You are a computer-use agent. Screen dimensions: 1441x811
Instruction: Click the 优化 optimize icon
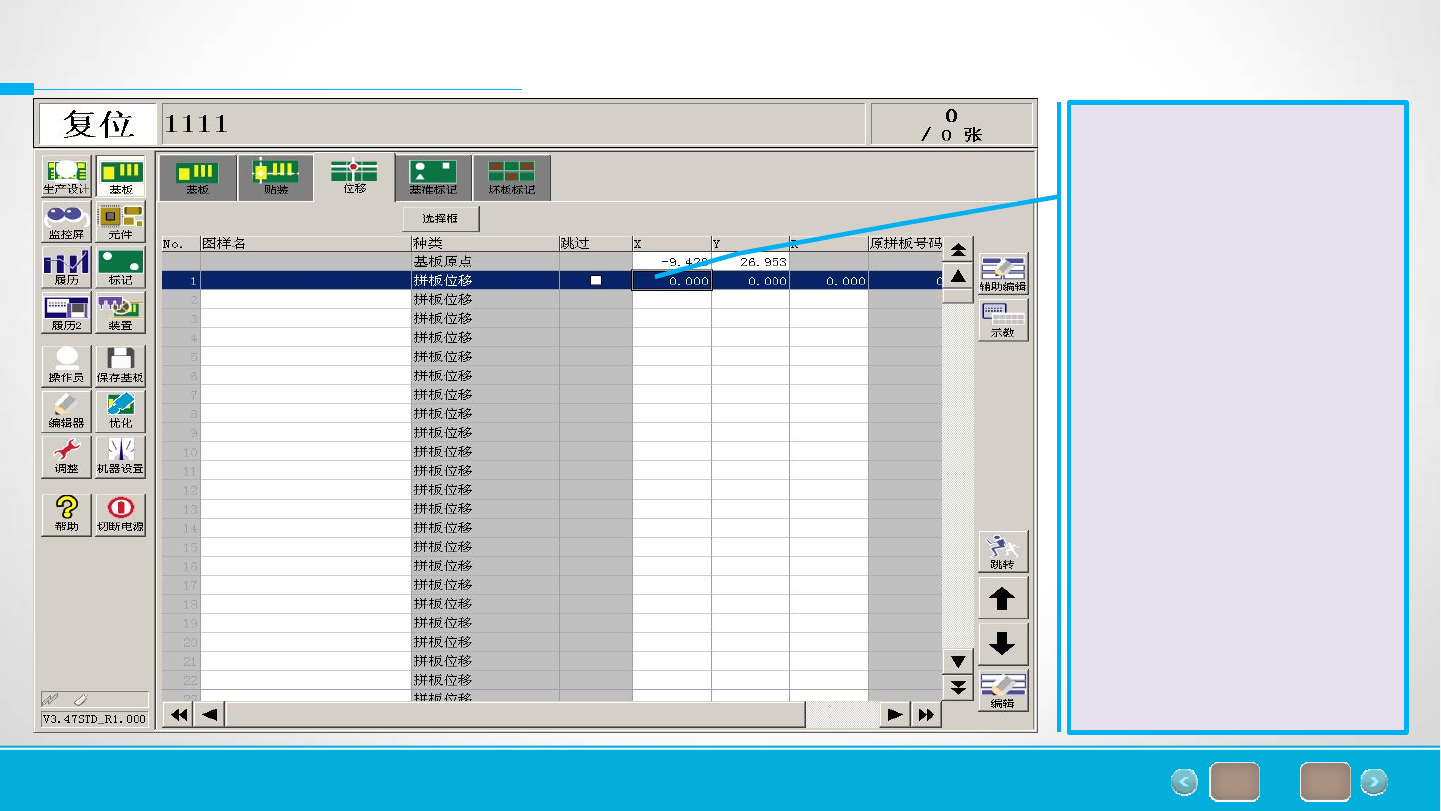coord(120,411)
